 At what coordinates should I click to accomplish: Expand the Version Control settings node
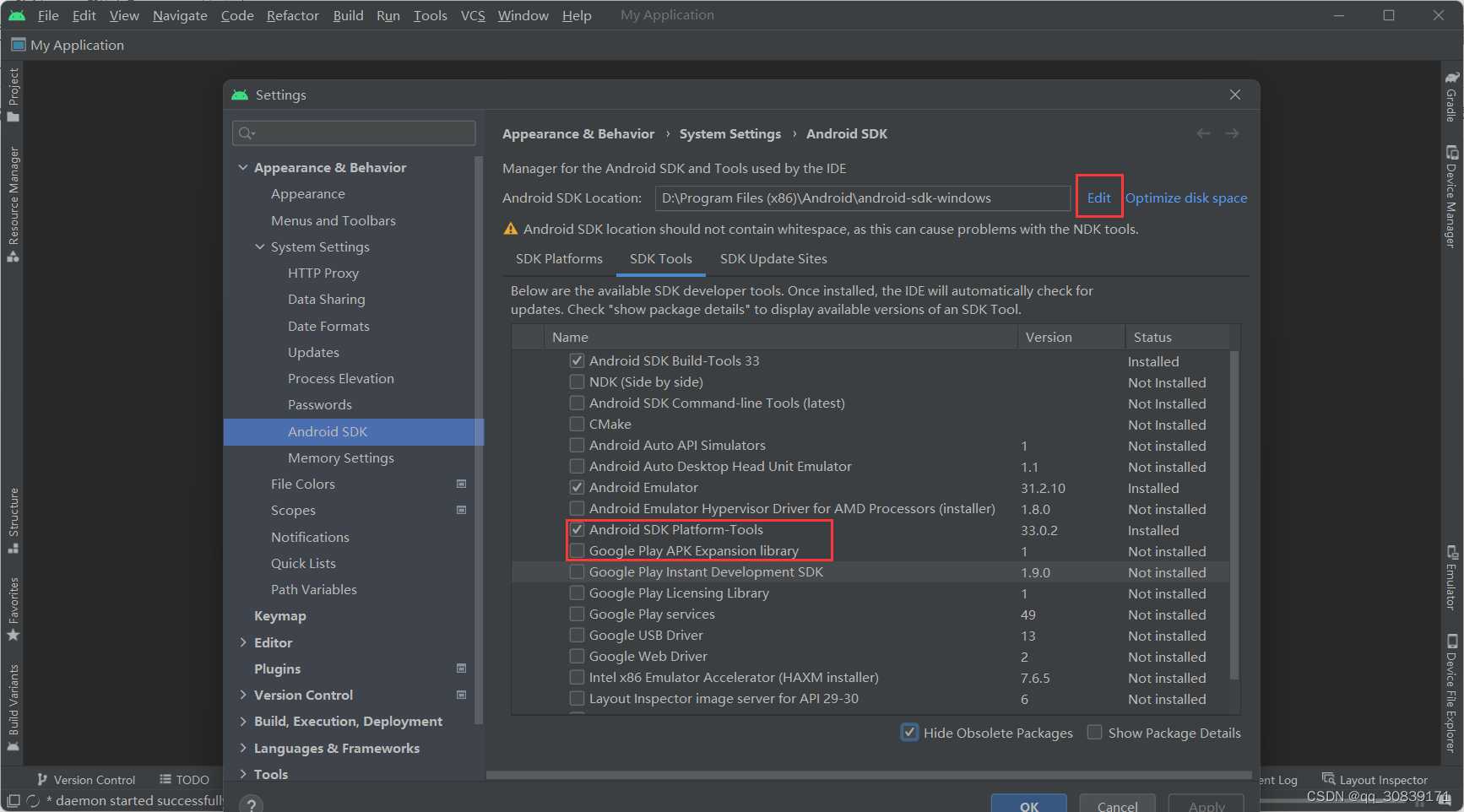click(x=243, y=695)
